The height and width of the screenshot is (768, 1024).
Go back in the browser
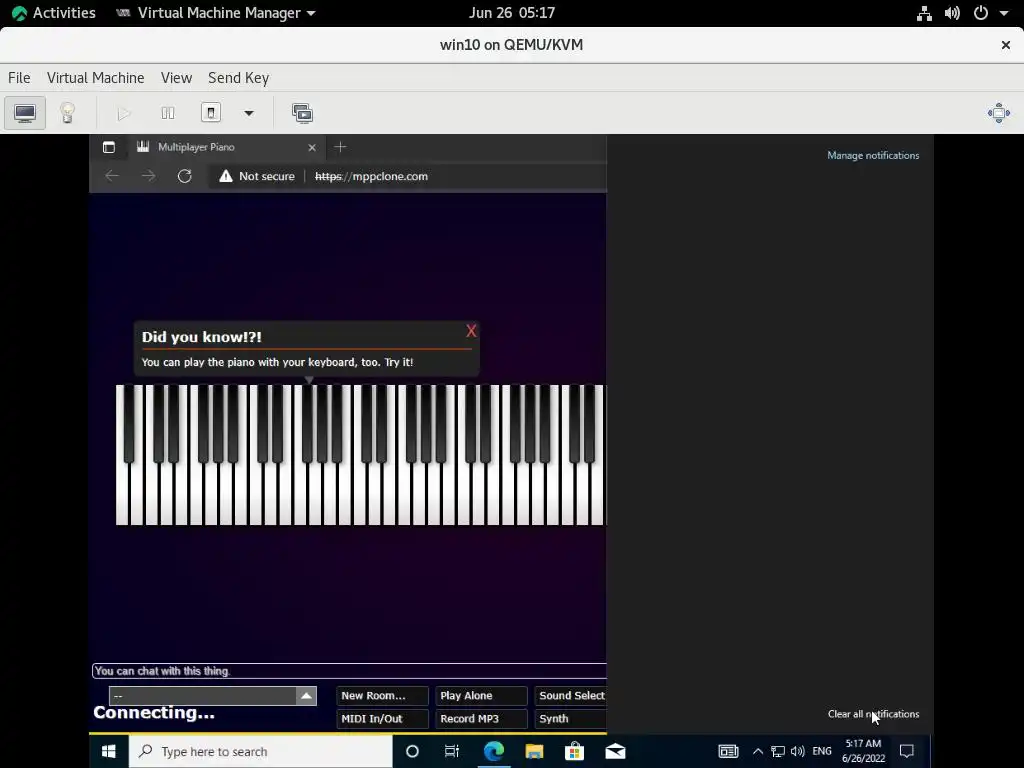[x=112, y=176]
